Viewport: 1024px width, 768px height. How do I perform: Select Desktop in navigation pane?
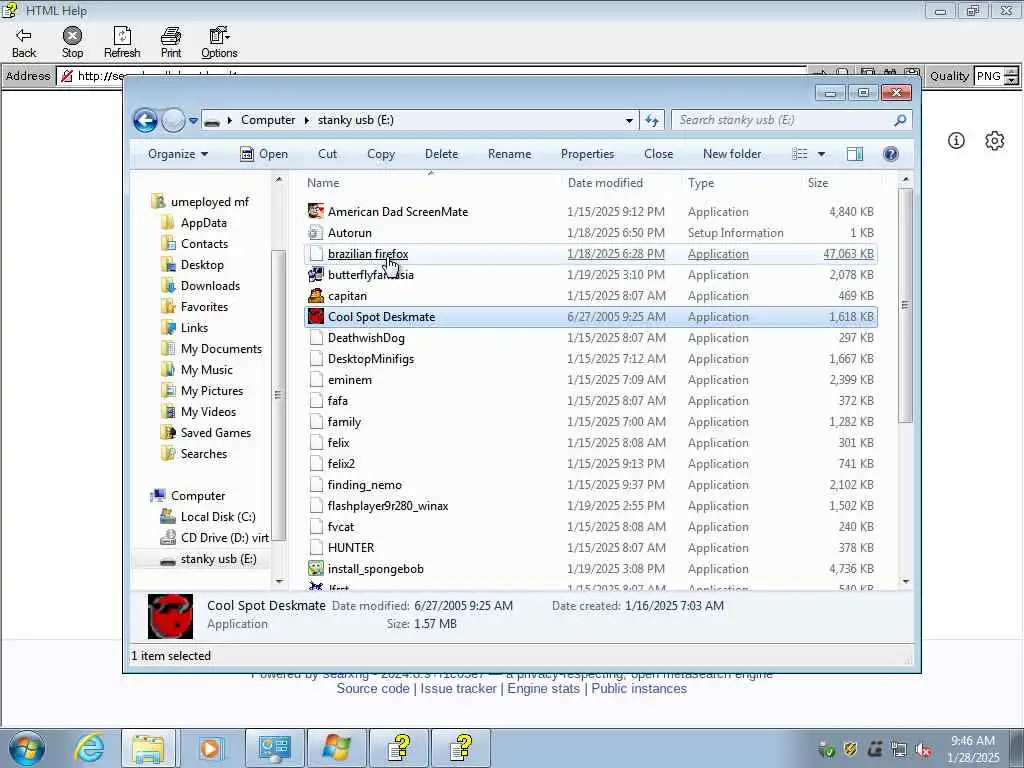coord(202,264)
